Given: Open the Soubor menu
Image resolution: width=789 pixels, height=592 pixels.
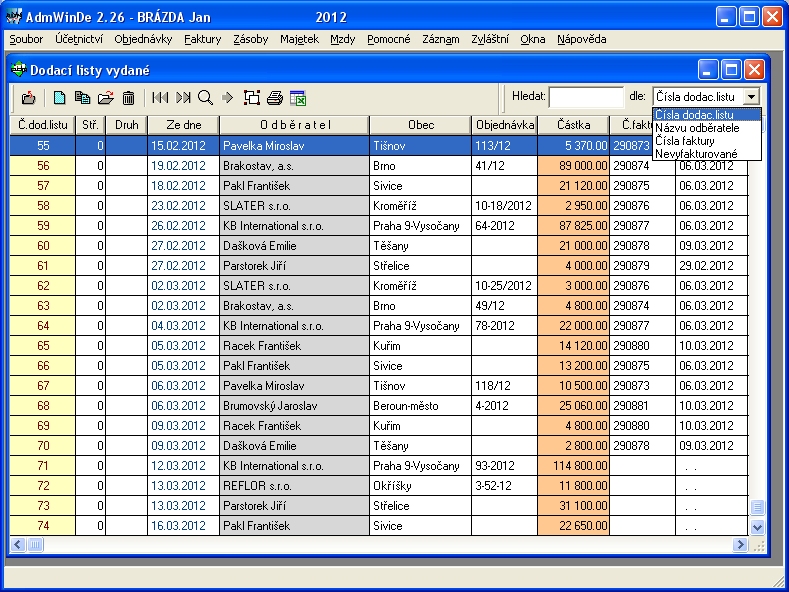Looking at the screenshot, I should click(x=26, y=39).
